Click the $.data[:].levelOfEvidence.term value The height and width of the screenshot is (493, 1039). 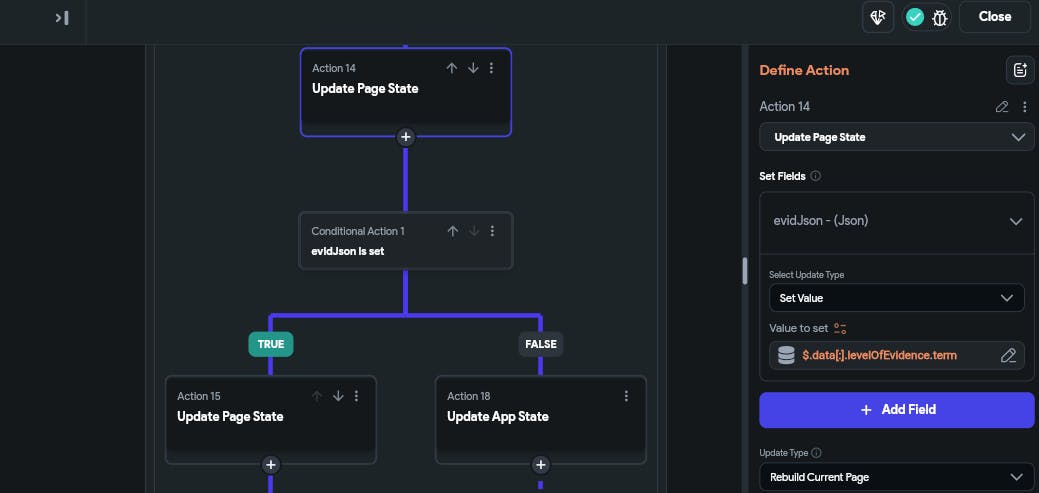pos(879,356)
